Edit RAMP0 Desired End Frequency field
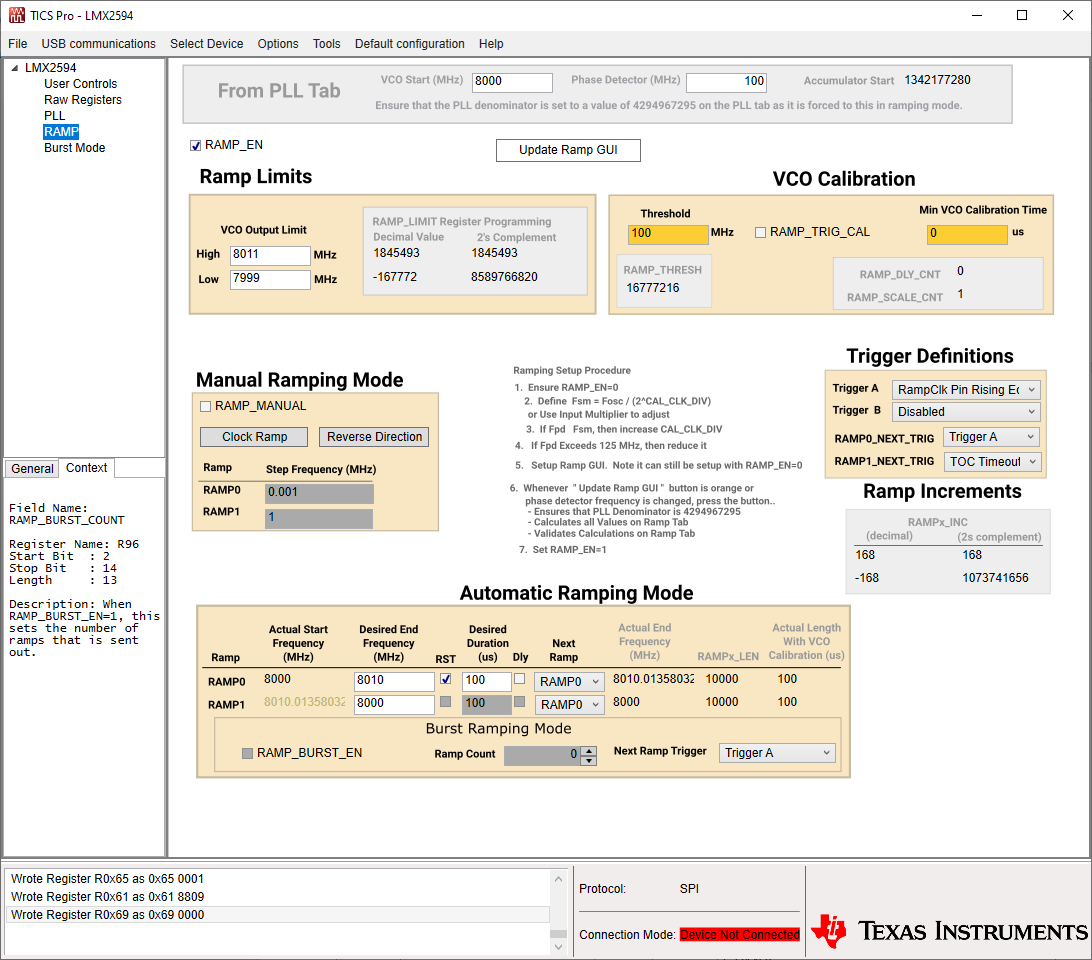Screen dimensions: 1092x960 pyautogui.click(x=394, y=681)
